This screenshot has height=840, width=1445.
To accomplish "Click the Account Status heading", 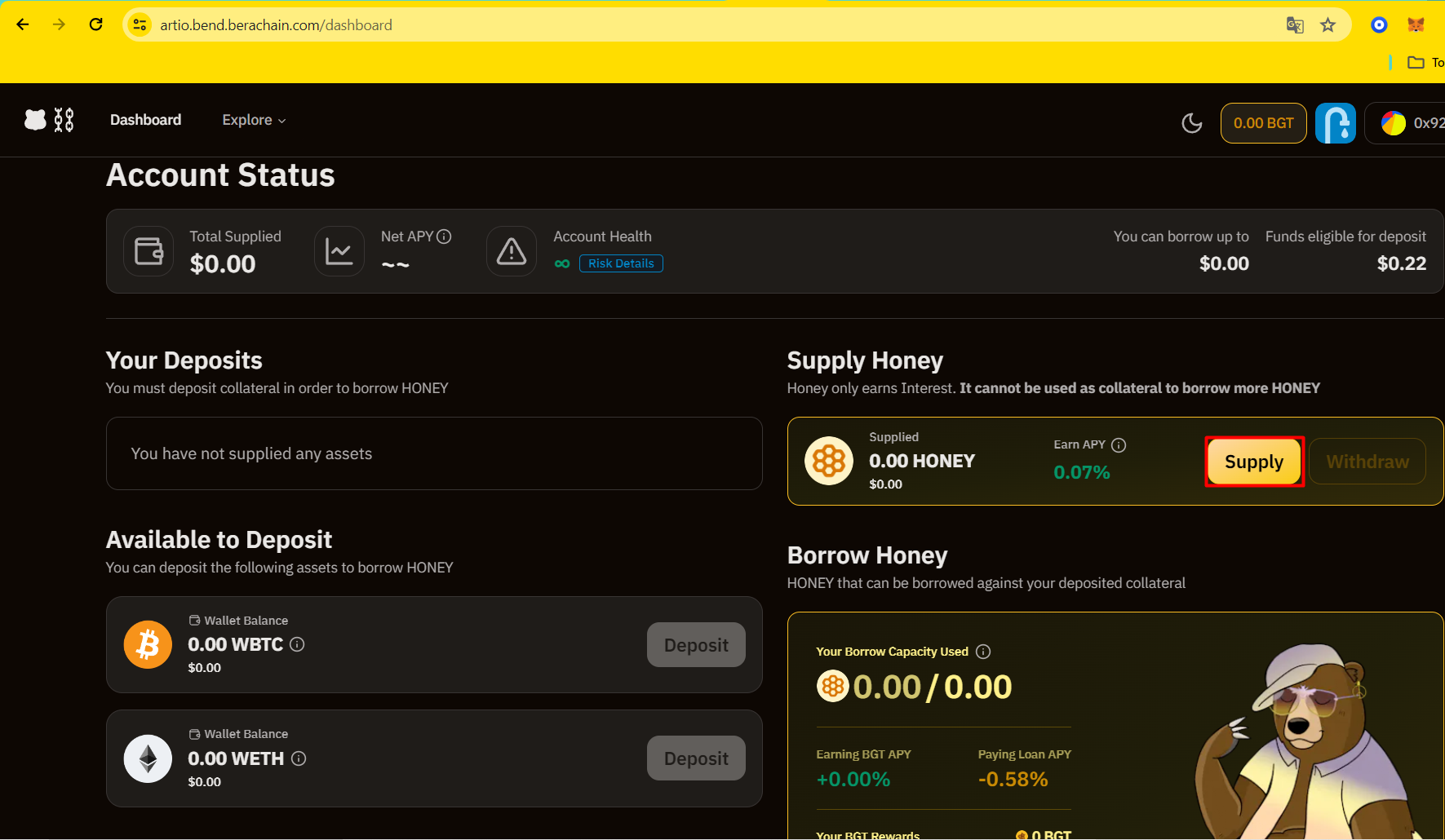I will [x=220, y=175].
